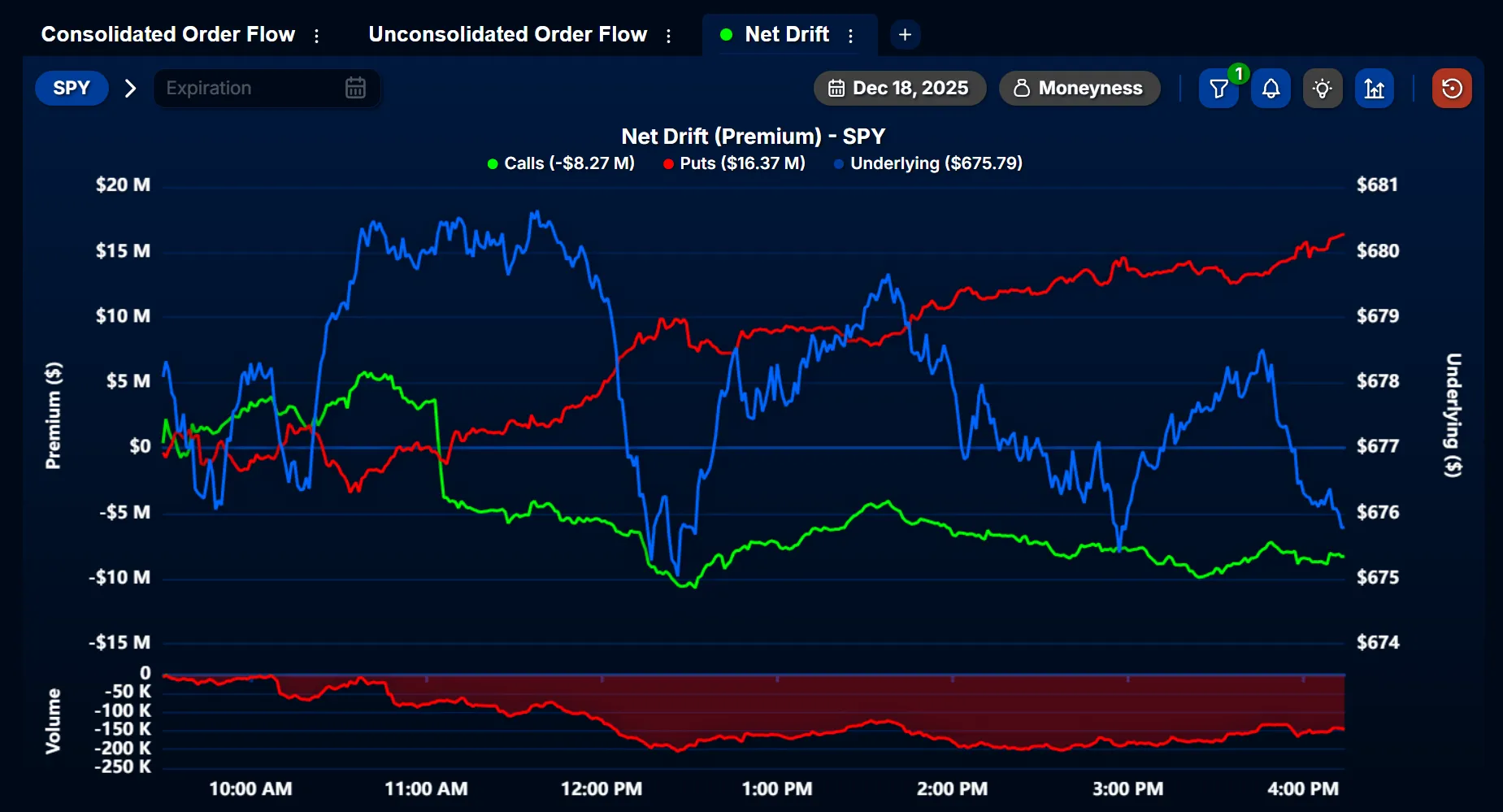This screenshot has width=1503, height=812.
Task: Switch to Unconsolidated Order Flow tab
Action: 507,34
